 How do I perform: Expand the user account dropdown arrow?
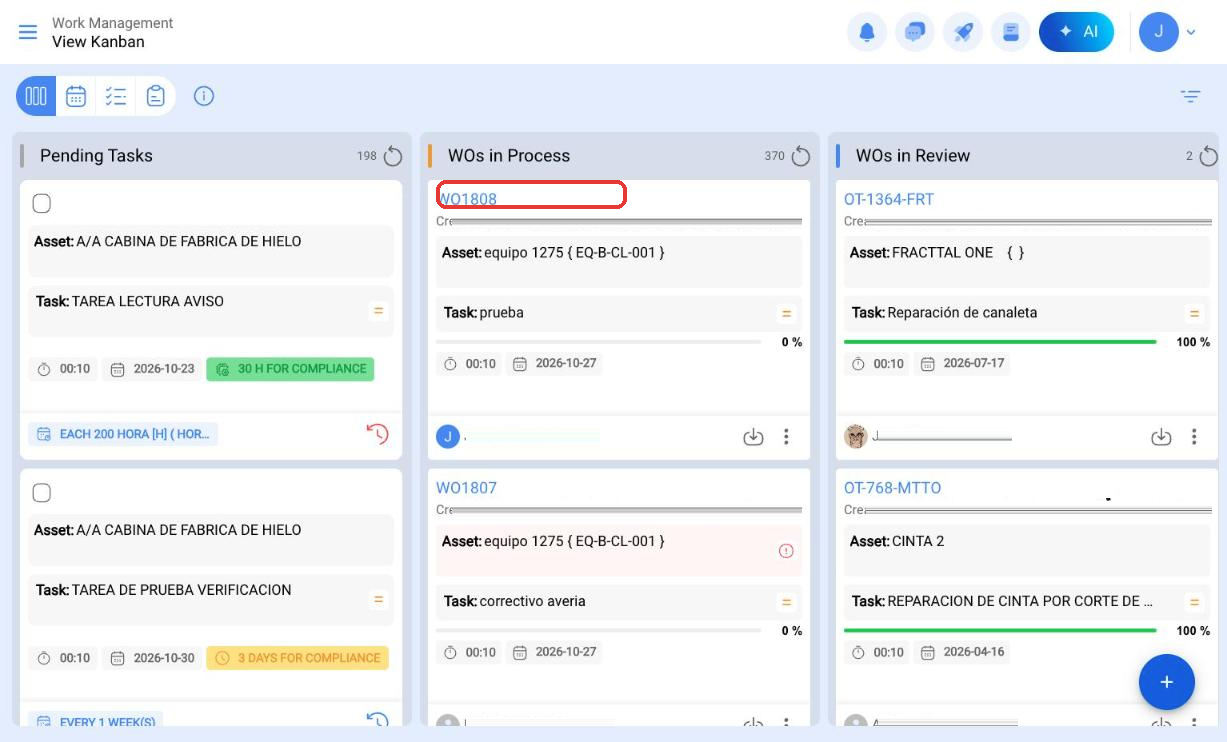tap(1191, 32)
